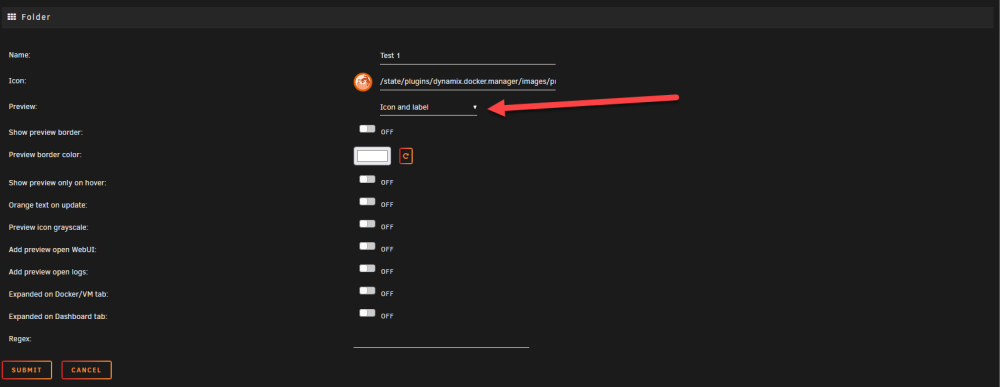Viewport: 1000px width, 387px height.
Task: Enable Show preview only on hover
Action: pyautogui.click(x=367, y=180)
